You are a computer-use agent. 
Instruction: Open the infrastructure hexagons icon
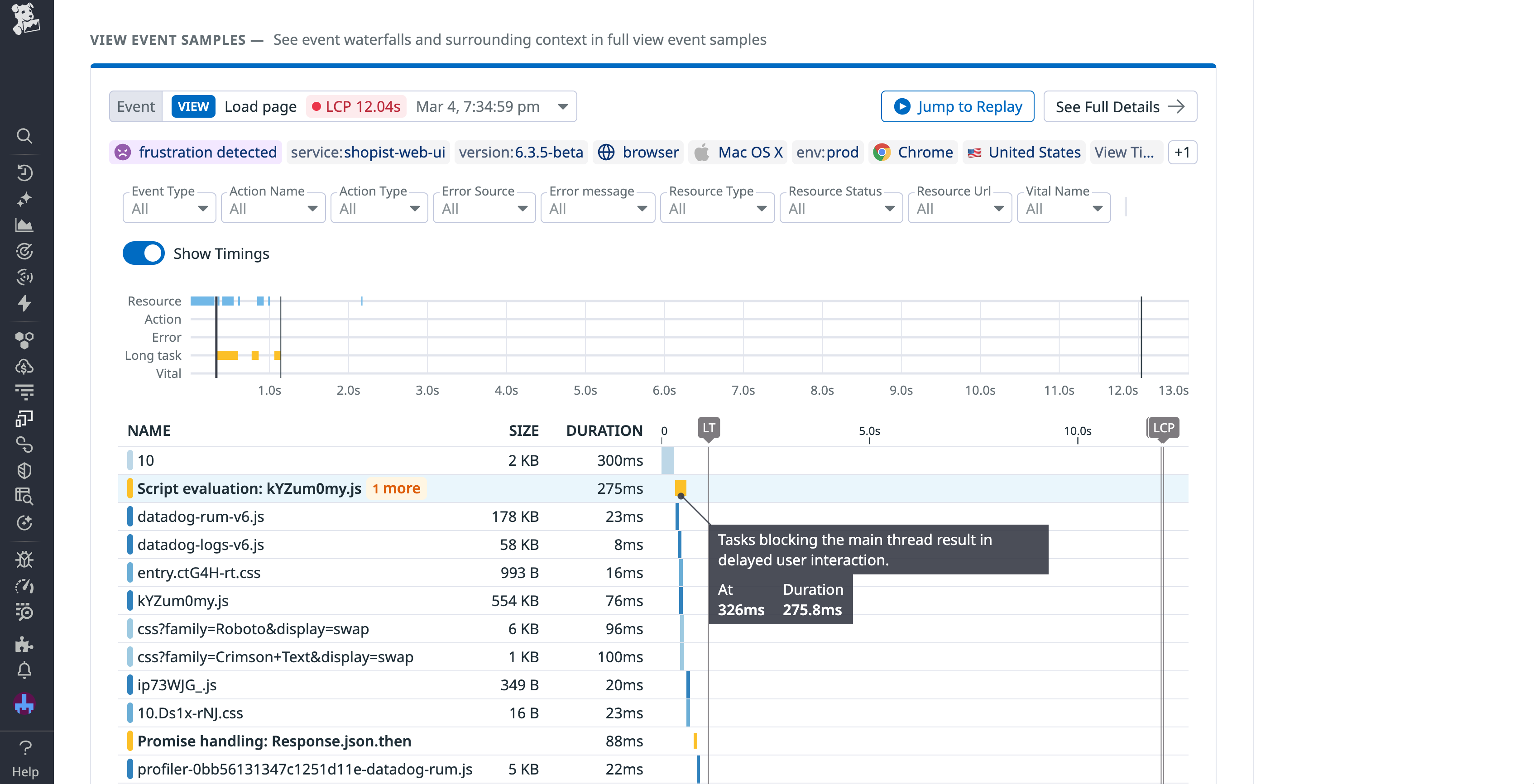[x=24, y=340]
